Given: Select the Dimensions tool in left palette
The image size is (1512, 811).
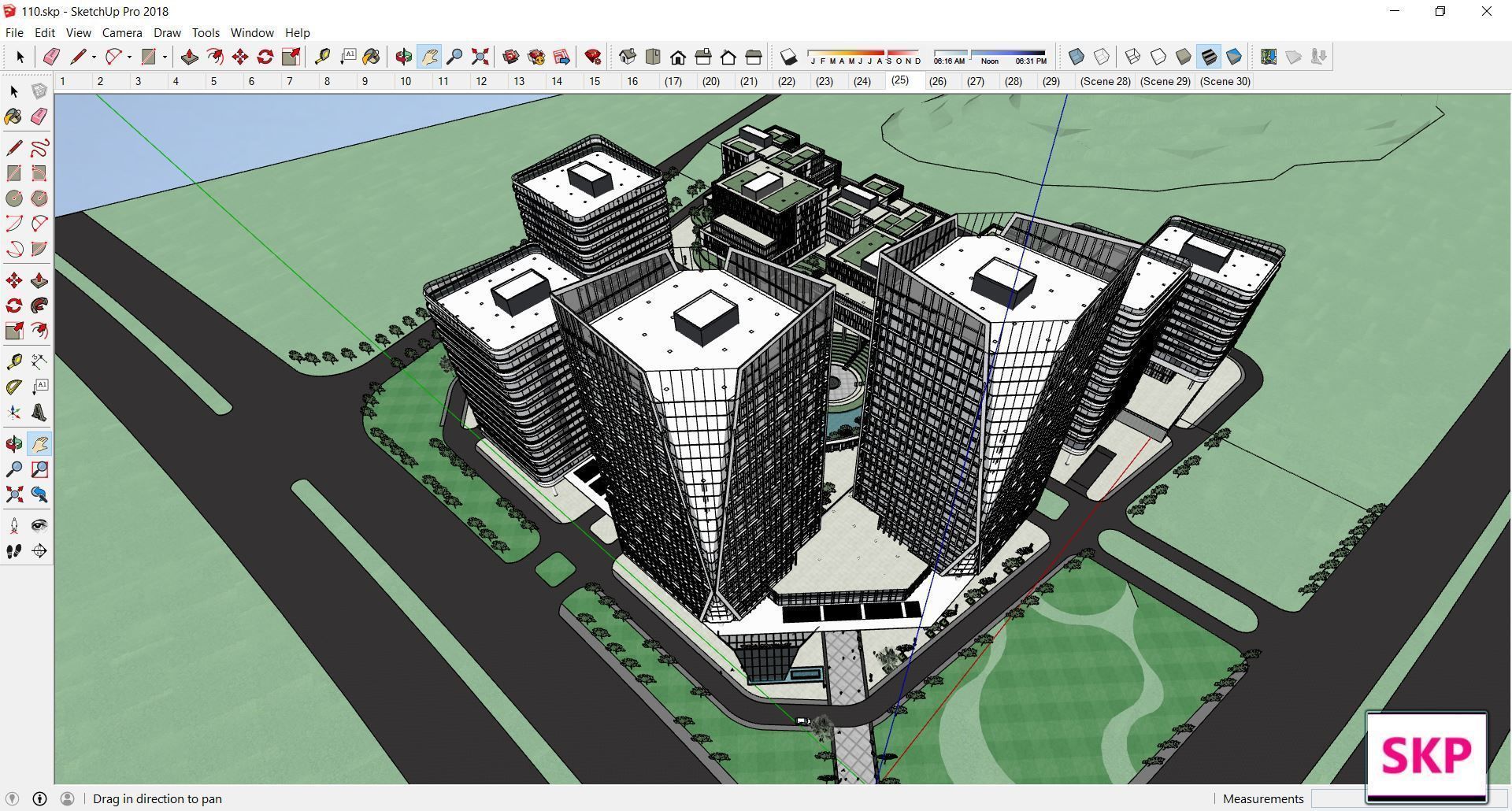Looking at the screenshot, I should pos(39,361).
